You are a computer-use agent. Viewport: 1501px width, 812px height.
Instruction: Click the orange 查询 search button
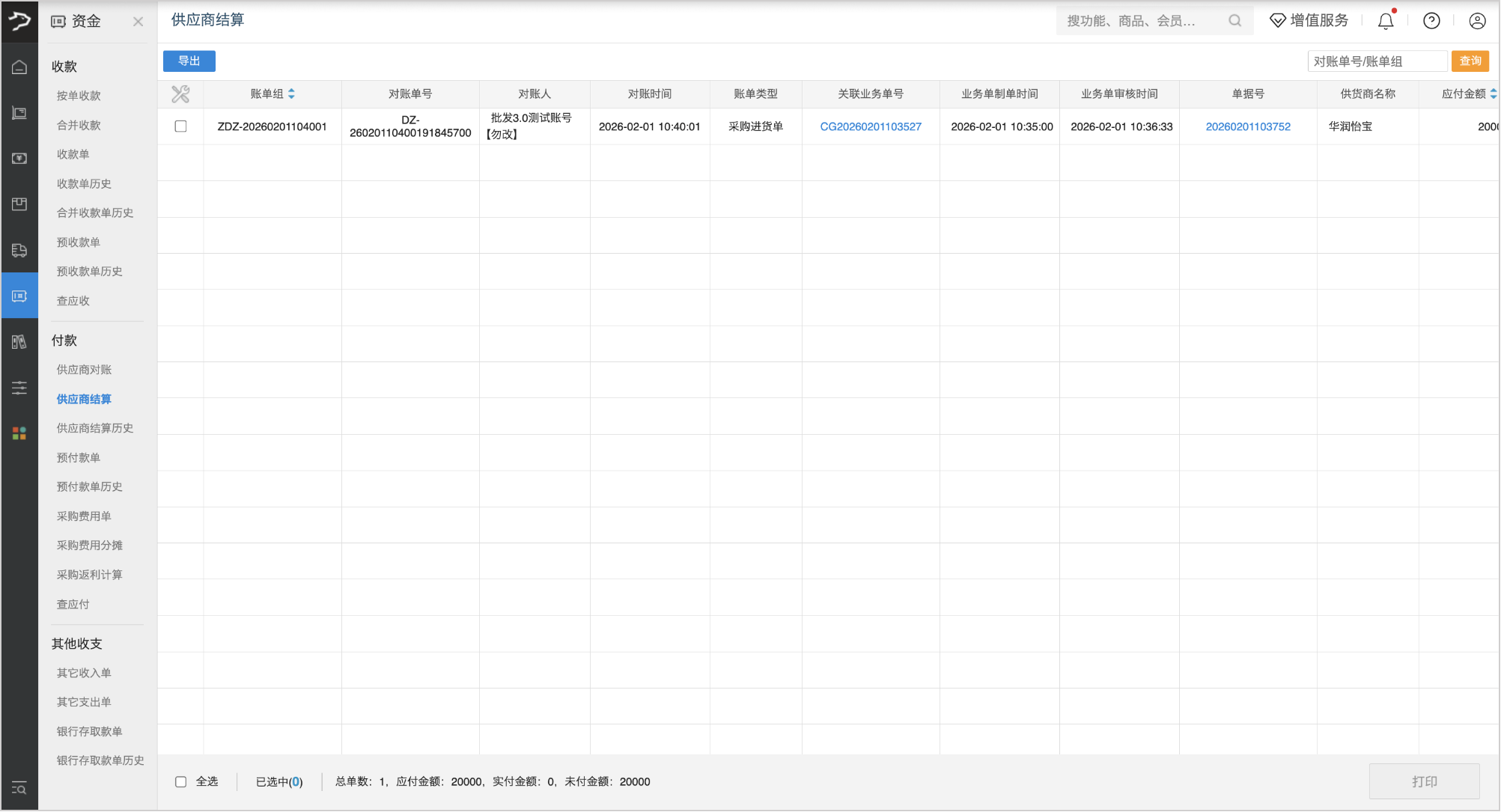coord(1470,61)
